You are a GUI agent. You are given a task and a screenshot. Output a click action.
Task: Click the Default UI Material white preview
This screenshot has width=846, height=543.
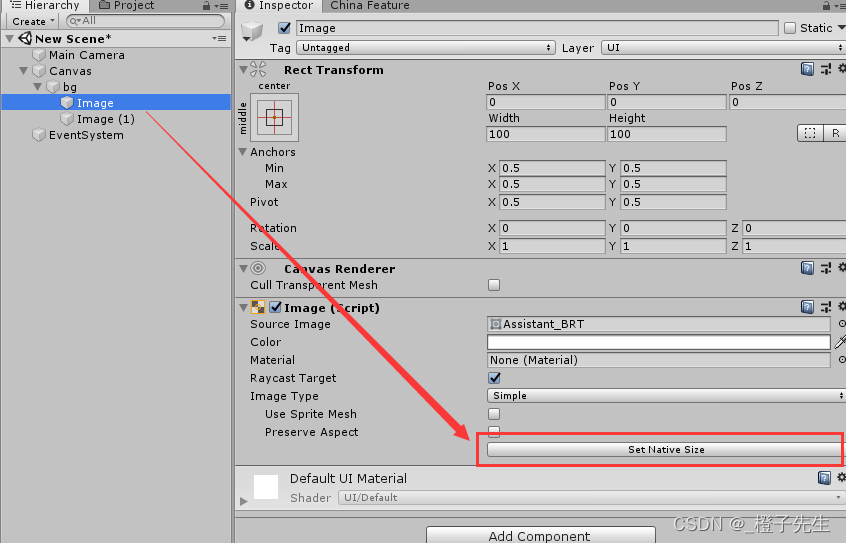pos(266,487)
